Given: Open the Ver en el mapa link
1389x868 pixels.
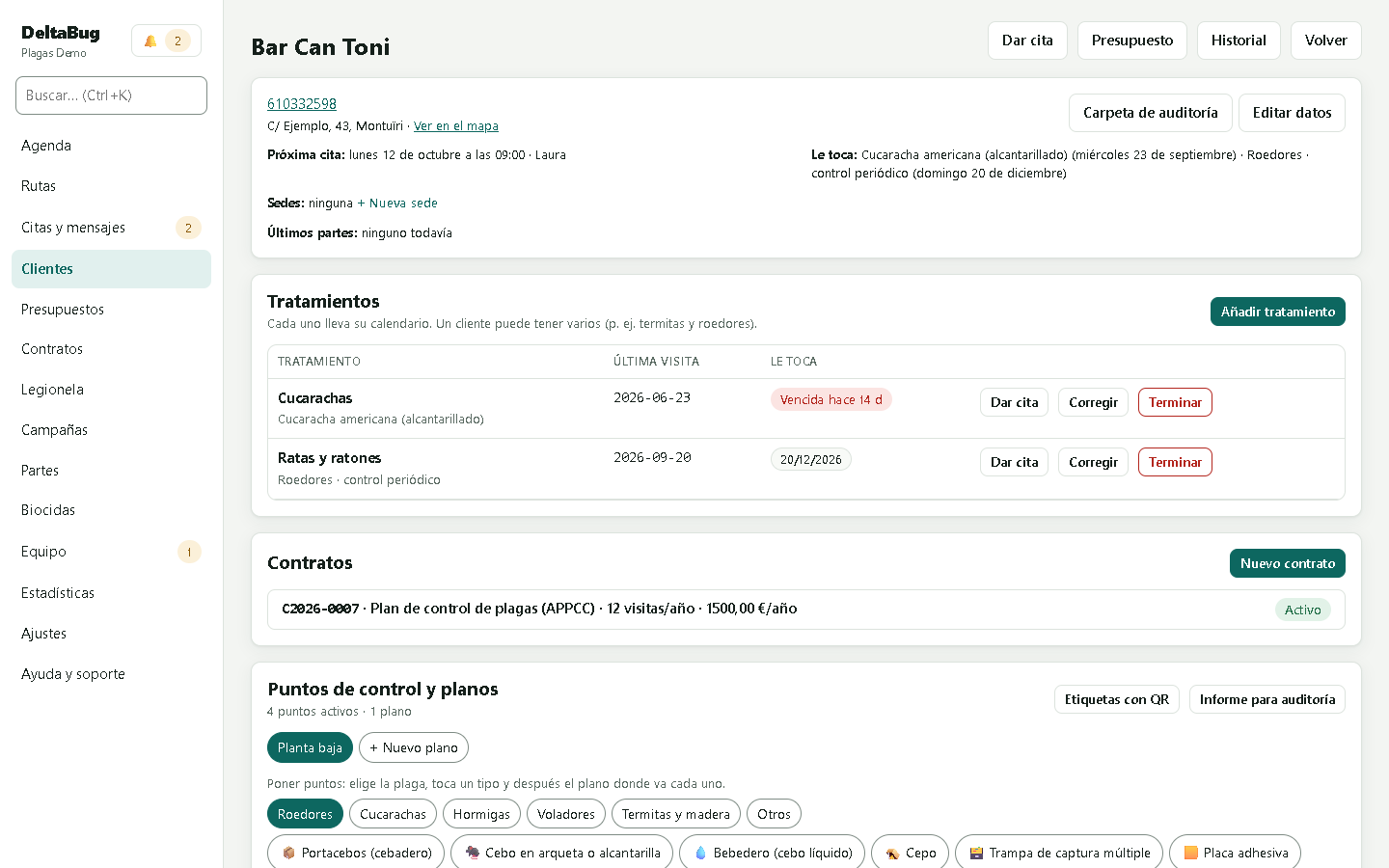Looking at the screenshot, I should pyautogui.click(x=456, y=126).
